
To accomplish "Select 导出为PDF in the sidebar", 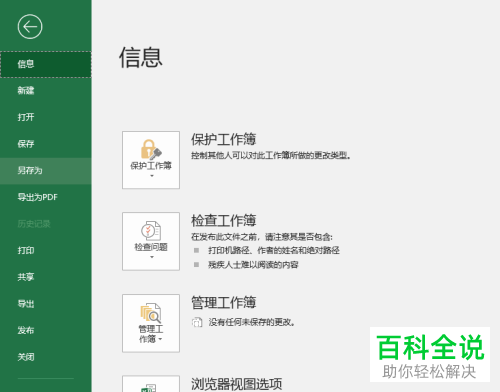I will click(x=46, y=197).
